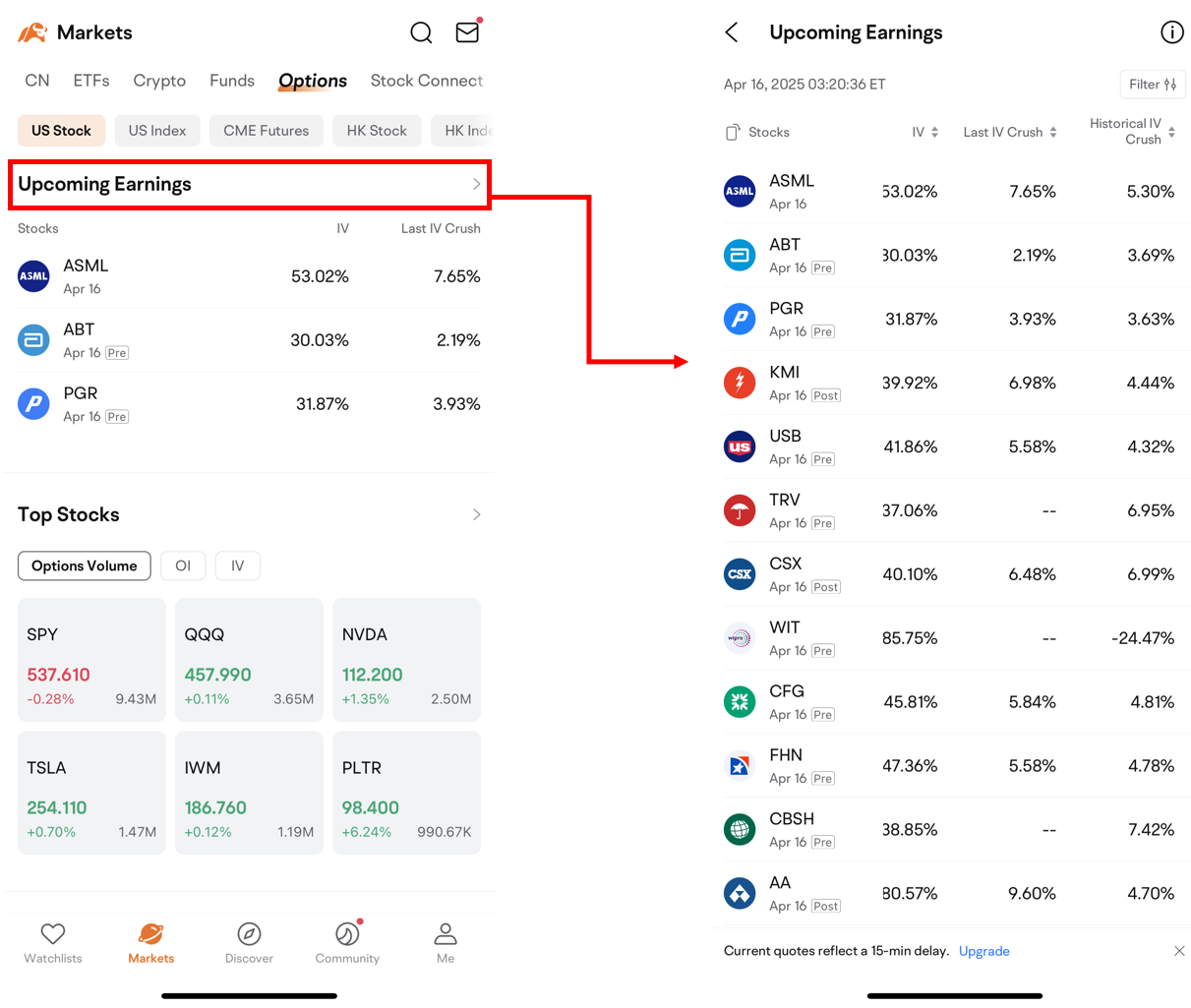
Task: Switch to the Stock Connect tab
Action: click(x=427, y=81)
